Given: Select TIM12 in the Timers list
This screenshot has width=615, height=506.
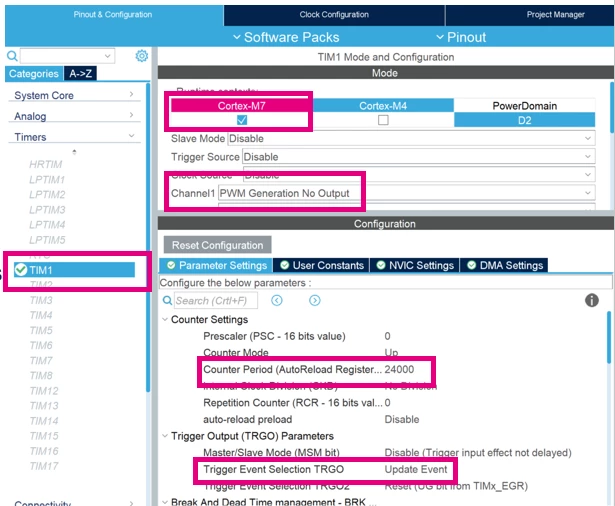Looking at the screenshot, I should [x=44, y=391].
